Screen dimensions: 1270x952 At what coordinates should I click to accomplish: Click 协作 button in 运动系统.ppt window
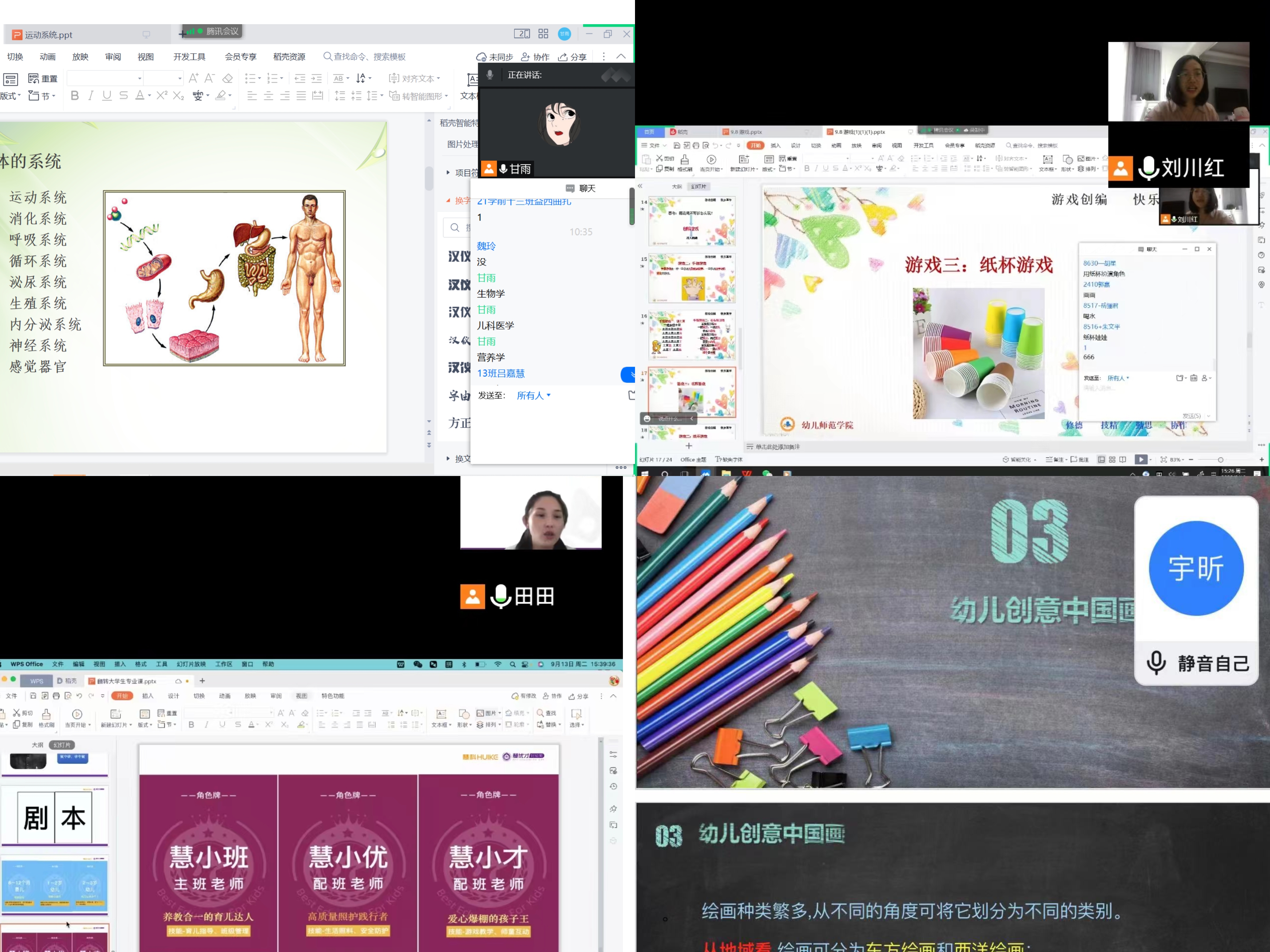coord(535,57)
